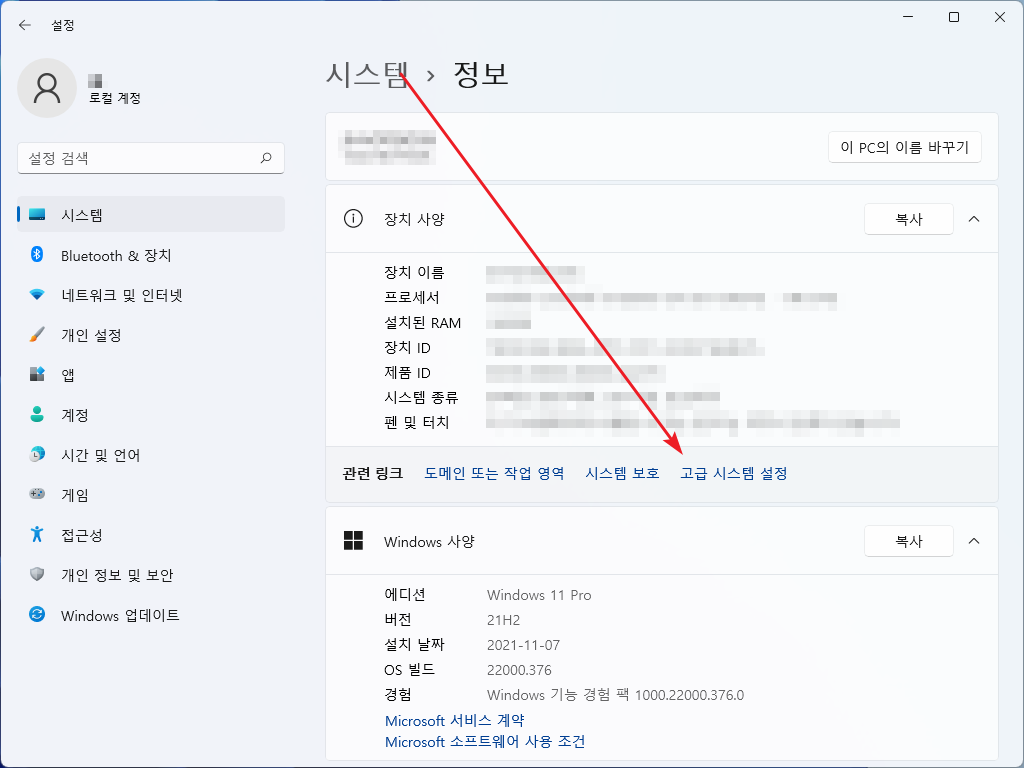Click the 시스템 종류 label
The image size is (1024, 768).
[x=421, y=397]
